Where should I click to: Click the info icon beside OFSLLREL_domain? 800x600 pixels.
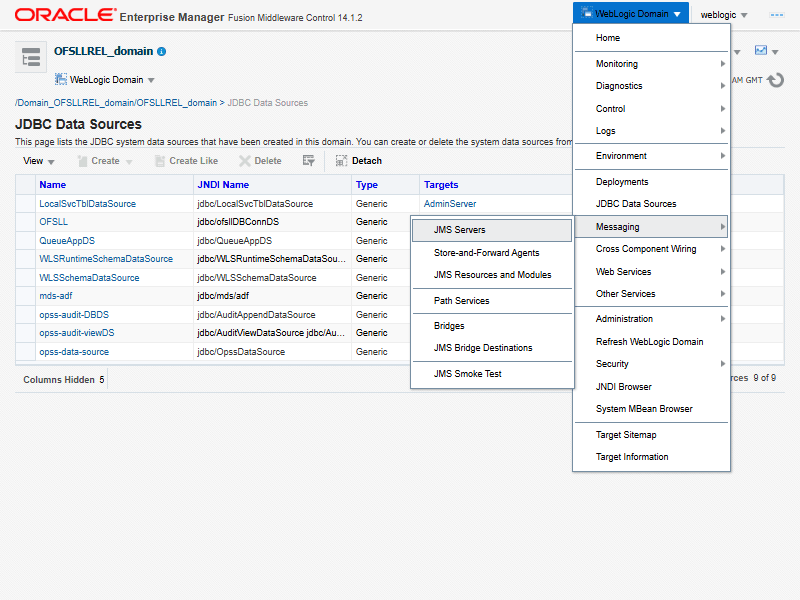coord(162,52)
